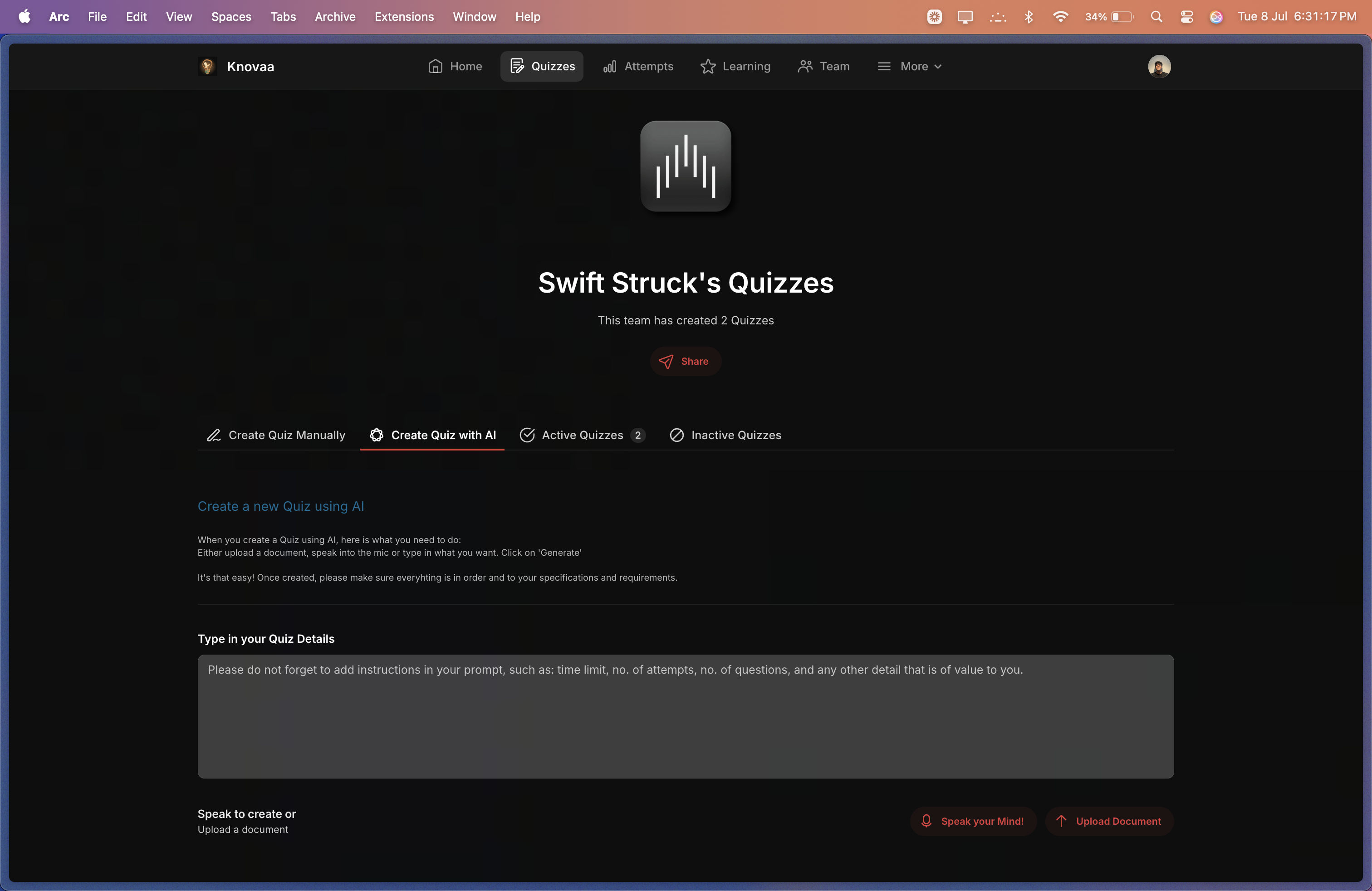Select the Create Quiz with AI tab
This screenshot has height=891, width=1372.
[x=432, y=435]
